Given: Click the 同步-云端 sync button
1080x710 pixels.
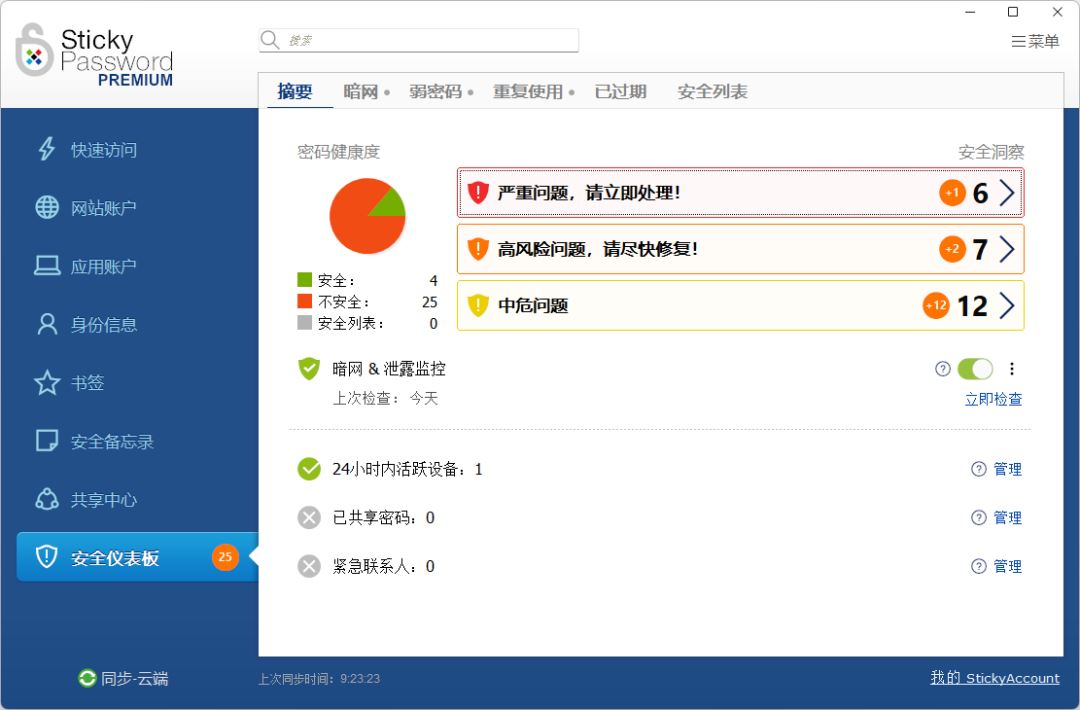Looking at the screenshot, I should pyautogui.click(x=123, y=678).
